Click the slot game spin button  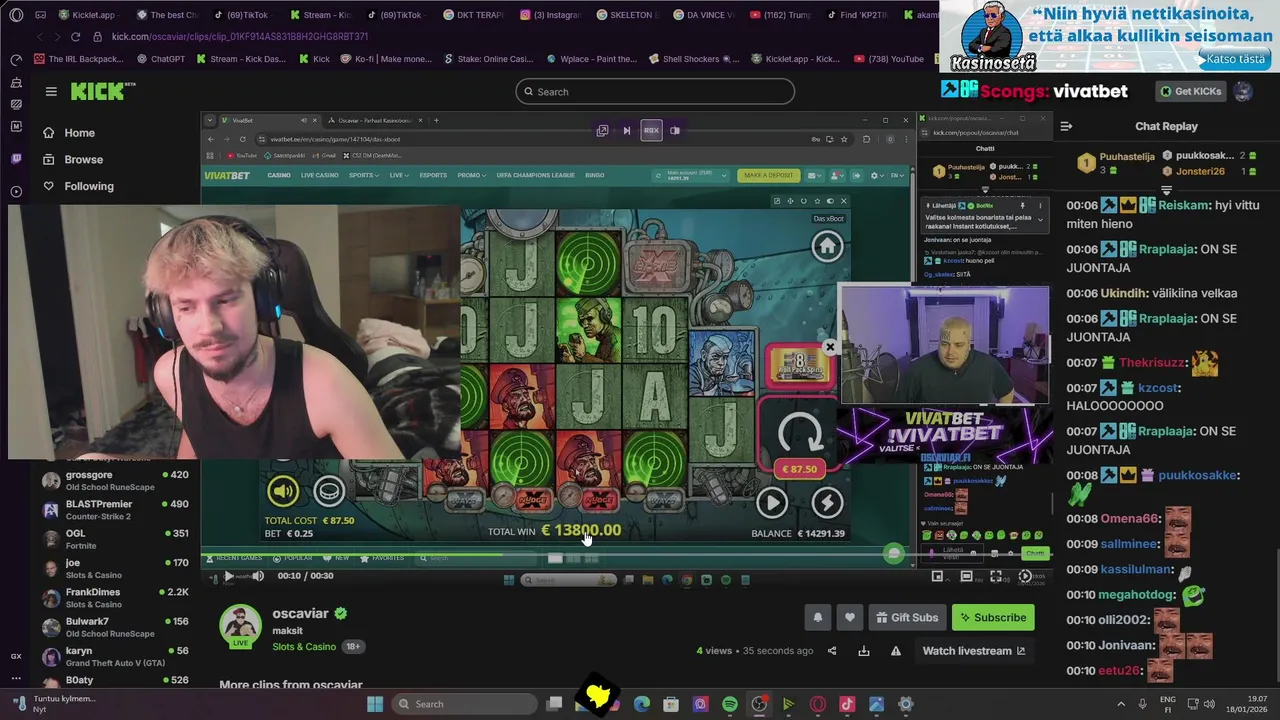(x=799, y=432)
